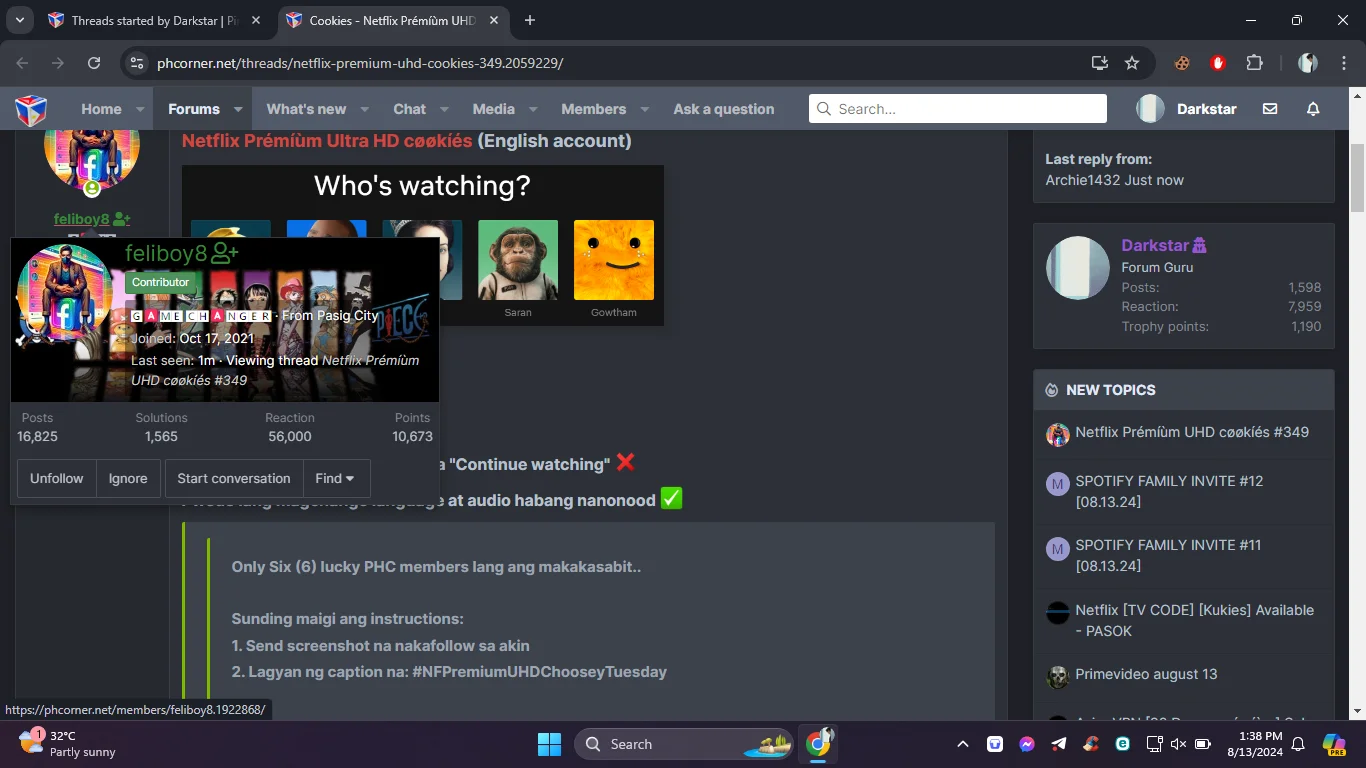Open SPOTIFY FAMILY INVITE #12 topic
This screenshot has height=768, width=1366.
pos(1169,491)
